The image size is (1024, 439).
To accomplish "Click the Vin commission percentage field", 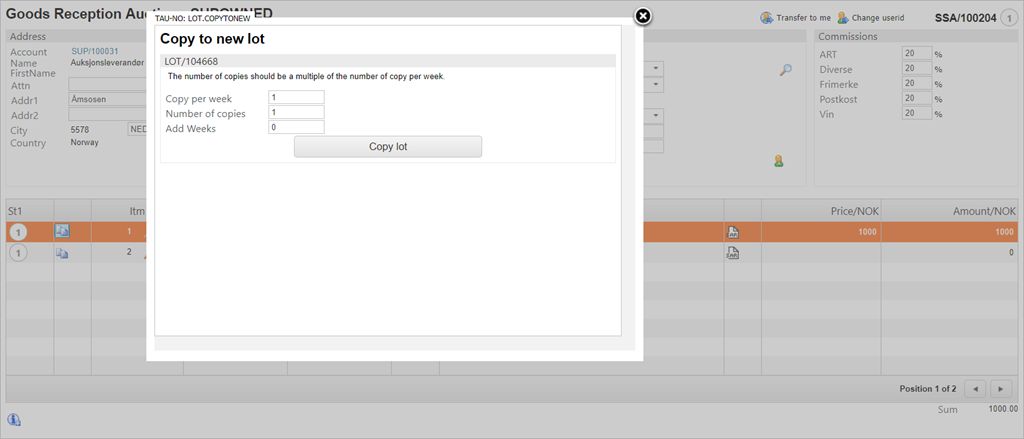I will click(916, 114).
